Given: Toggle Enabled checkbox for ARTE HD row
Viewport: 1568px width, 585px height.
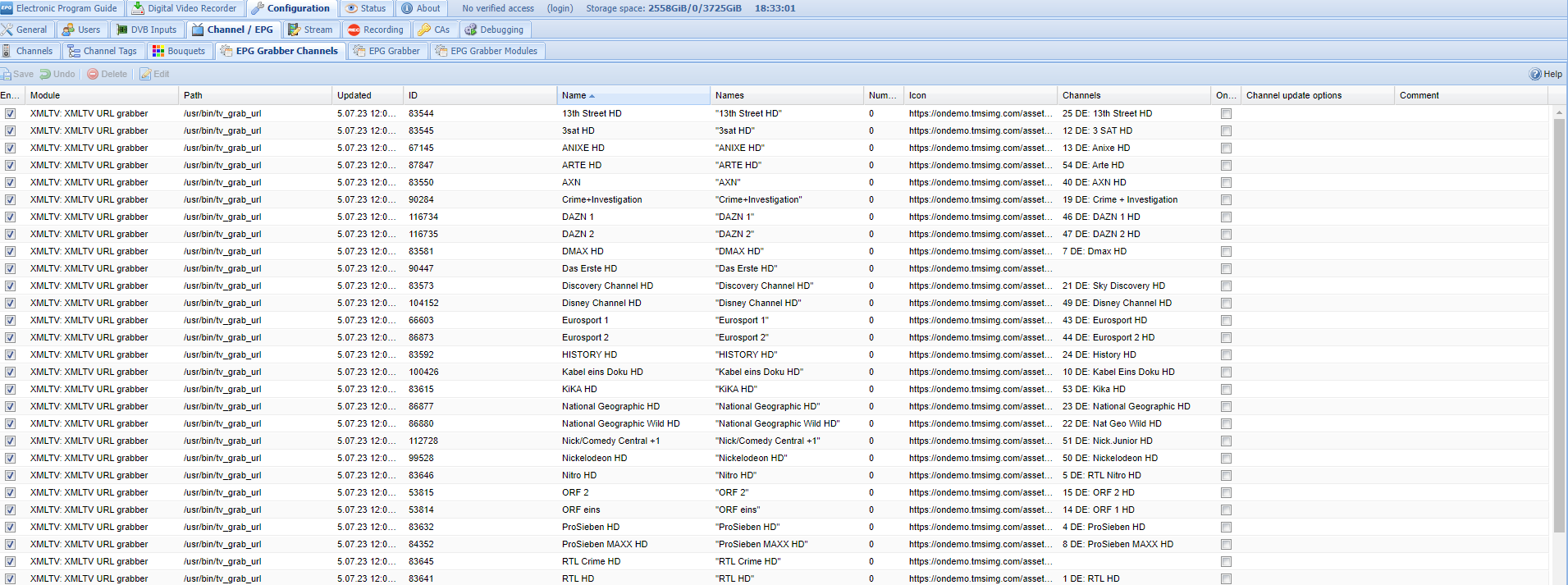Looking at the screenshot, I should 10,166.
